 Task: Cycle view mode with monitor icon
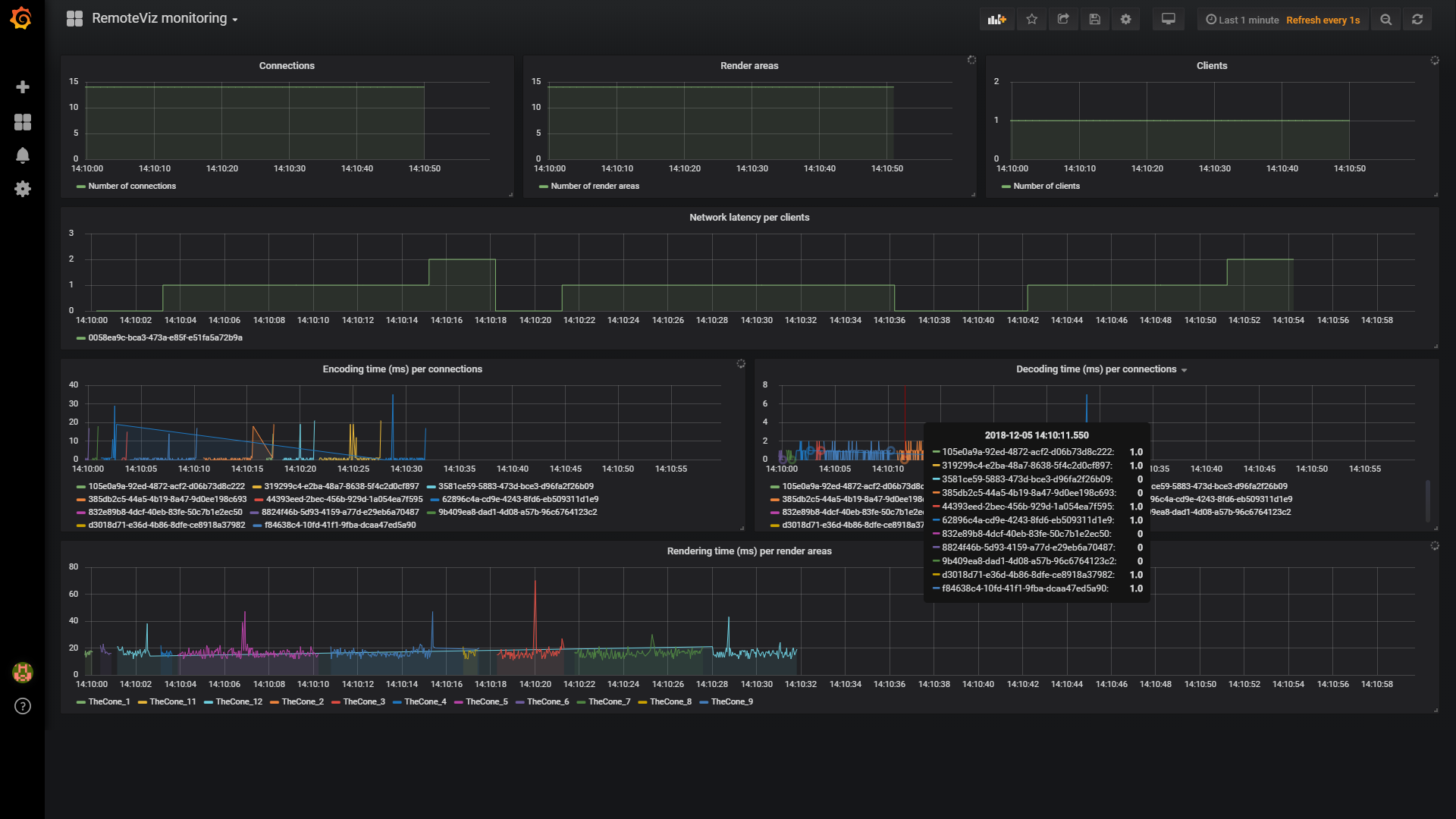(x=1168, y=20)
